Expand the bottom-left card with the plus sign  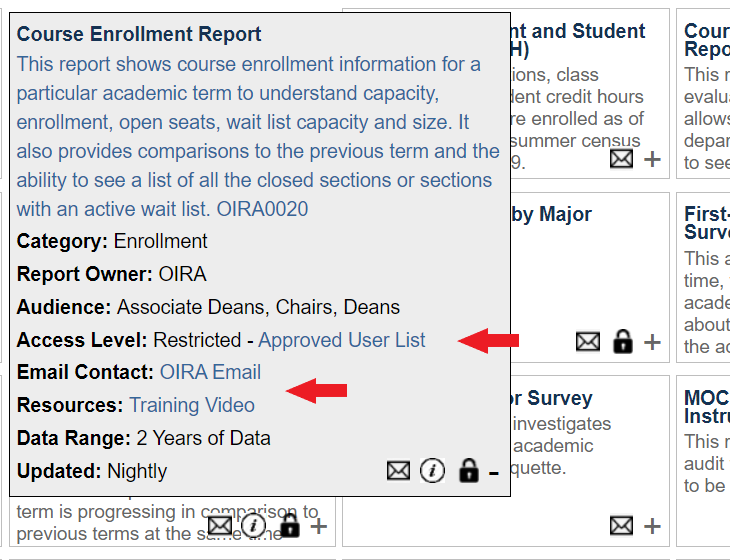click(x=318, y=526)
